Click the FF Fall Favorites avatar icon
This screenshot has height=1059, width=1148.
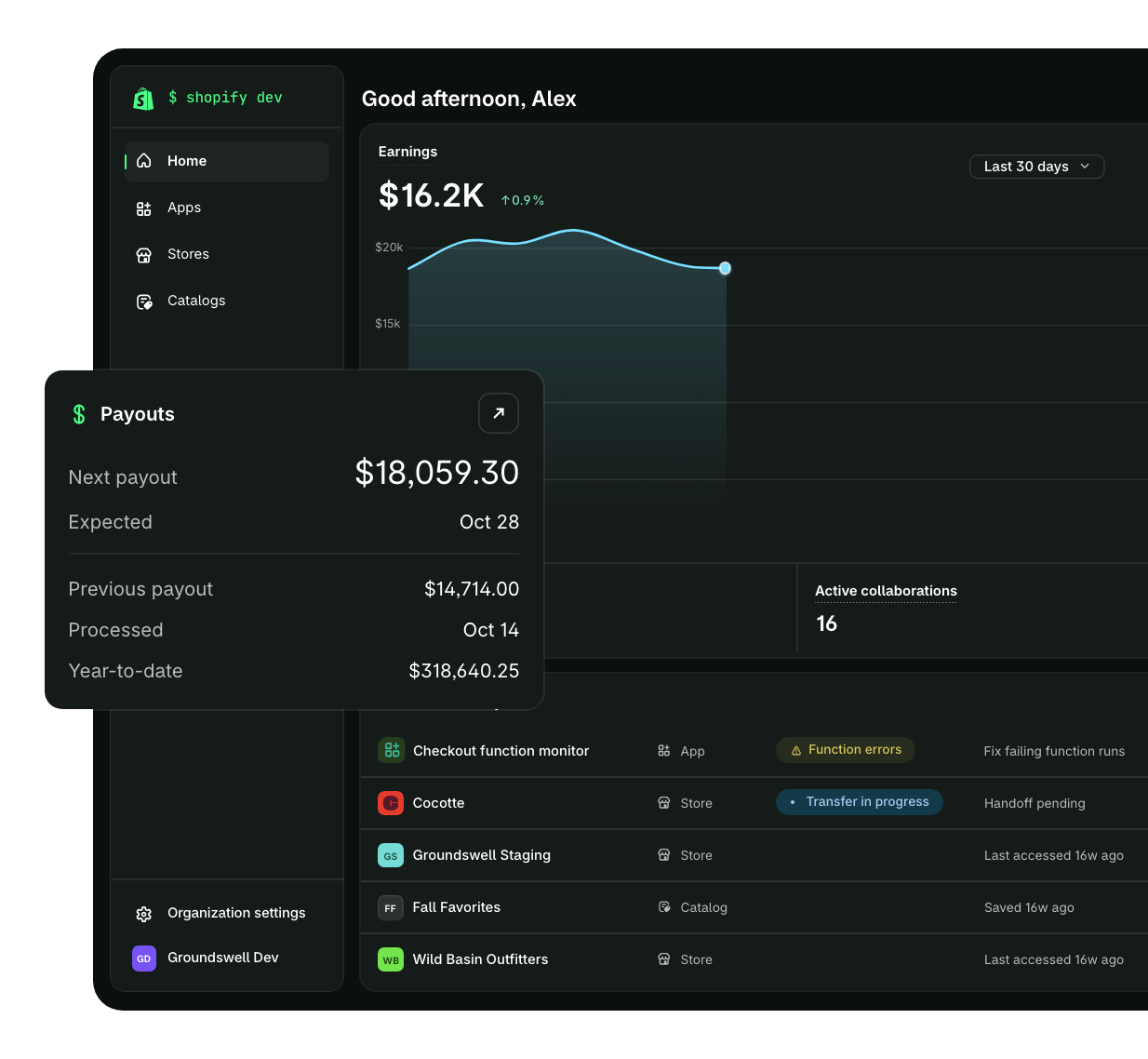click(391, 906)
